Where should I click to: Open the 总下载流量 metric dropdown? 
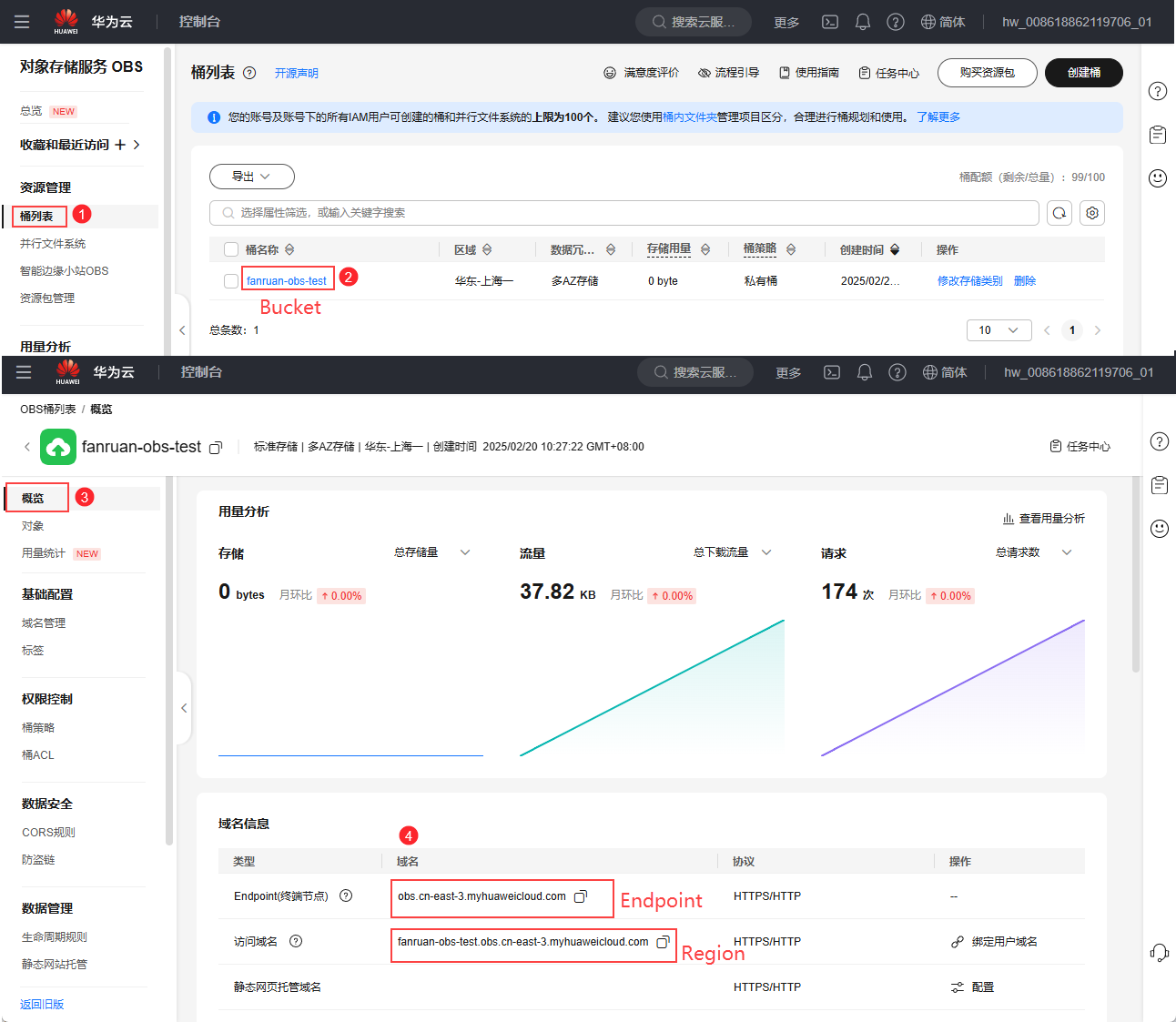click(x=733, y=552)
